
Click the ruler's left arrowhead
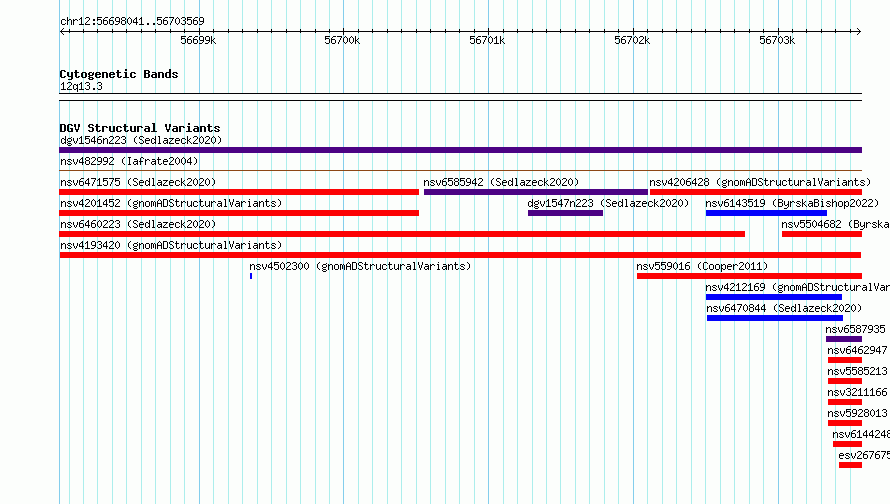pos(62,31)
